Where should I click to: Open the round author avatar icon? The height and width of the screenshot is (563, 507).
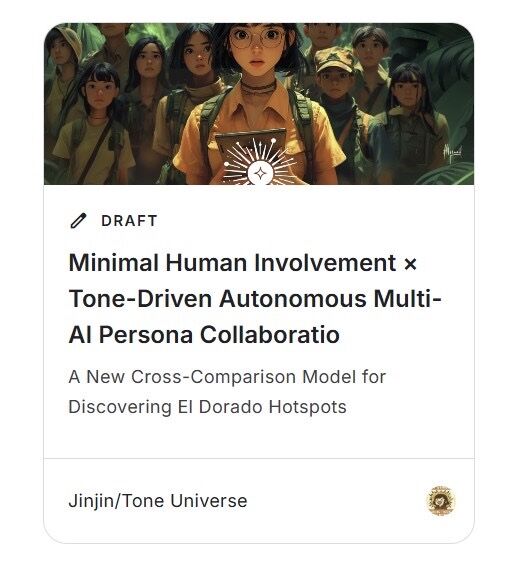[x=441, y=501]
